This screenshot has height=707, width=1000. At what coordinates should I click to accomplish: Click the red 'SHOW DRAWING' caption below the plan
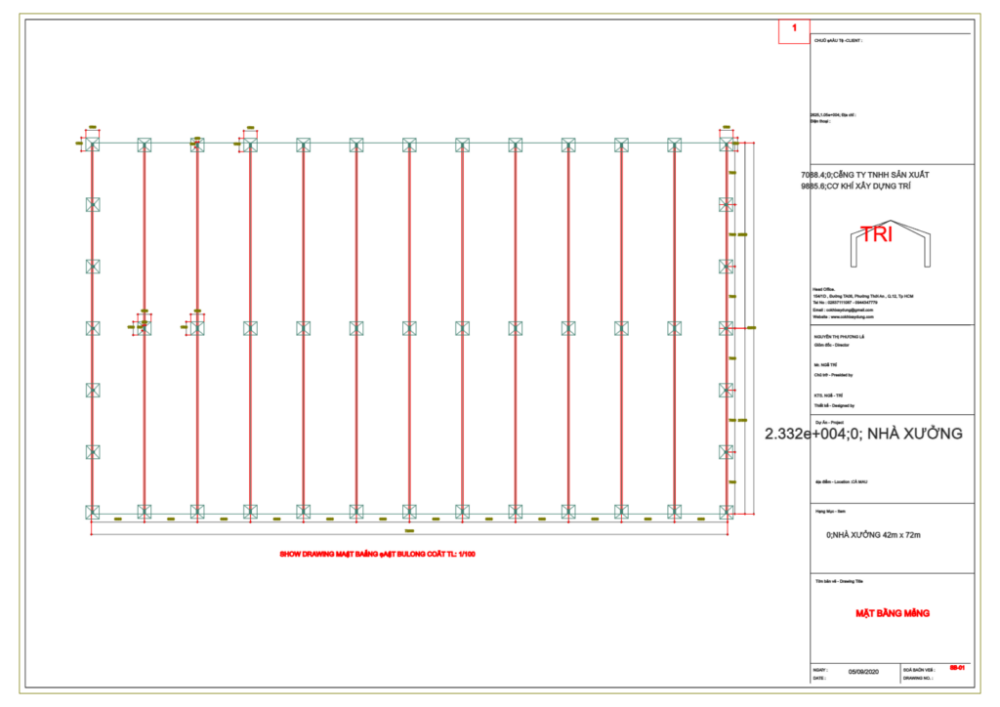(x=377, y=554)
